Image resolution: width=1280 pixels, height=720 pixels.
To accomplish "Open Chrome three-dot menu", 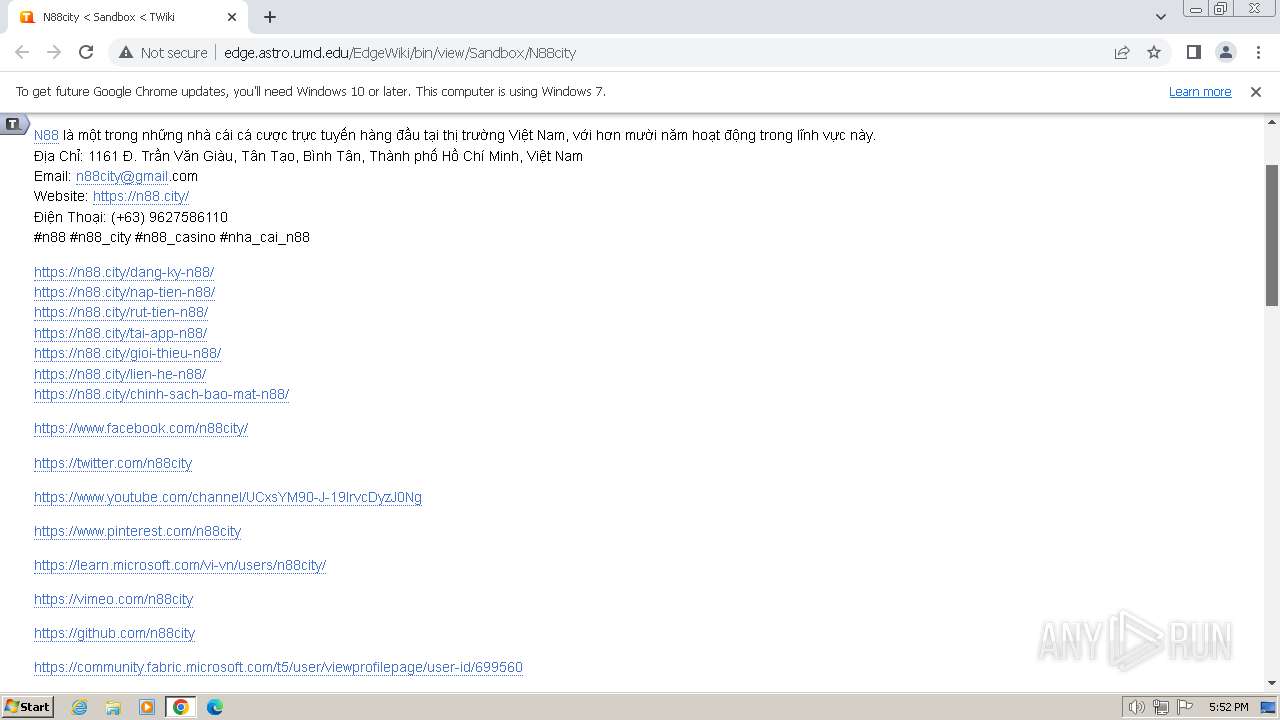I will click(1258, 52).
